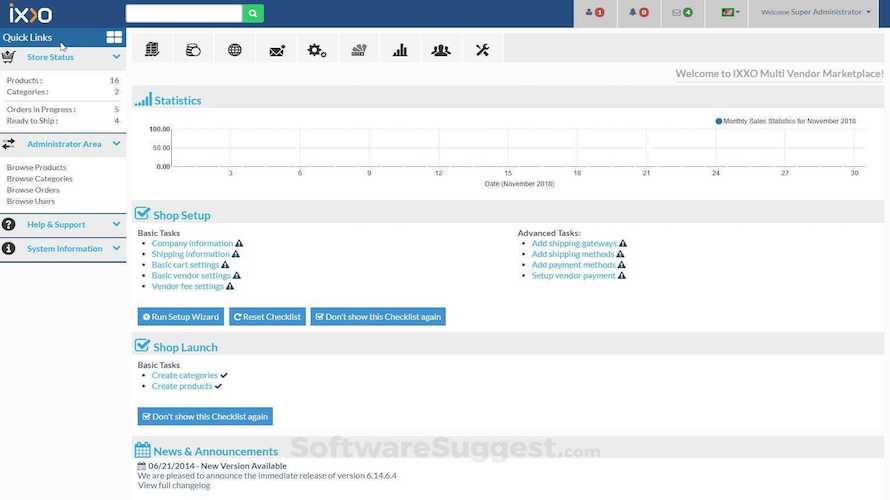Open the catalog book toolbar icon
This screenshot has width=890, height=500.
(x=152, y=49)
